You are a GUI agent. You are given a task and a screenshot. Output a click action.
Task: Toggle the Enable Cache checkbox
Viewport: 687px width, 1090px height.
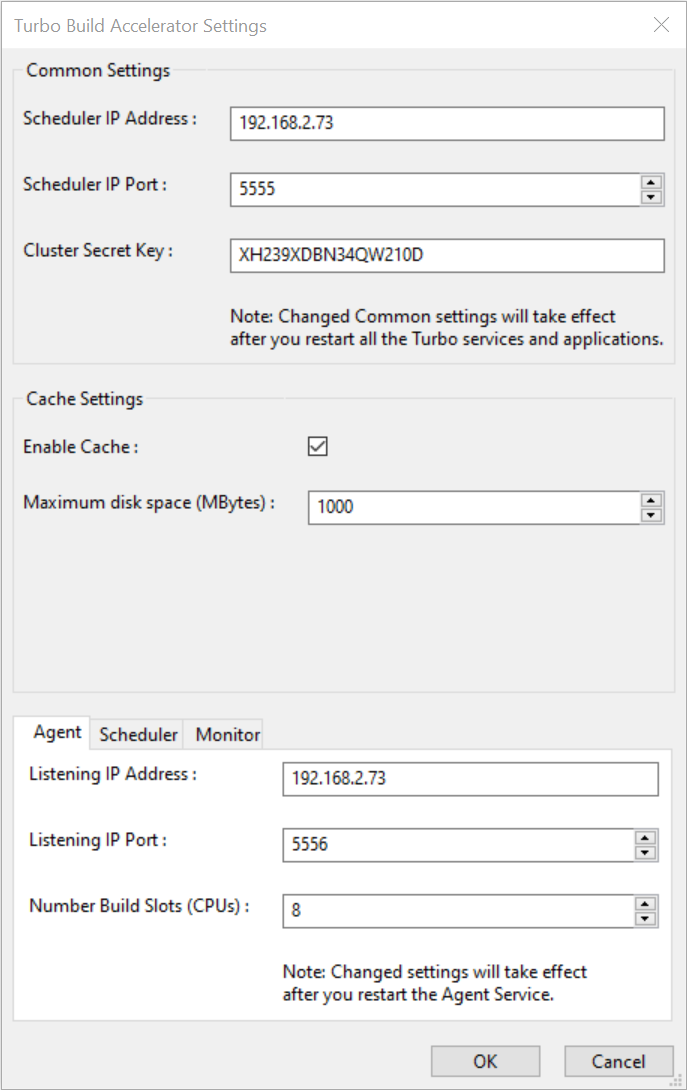318,447
